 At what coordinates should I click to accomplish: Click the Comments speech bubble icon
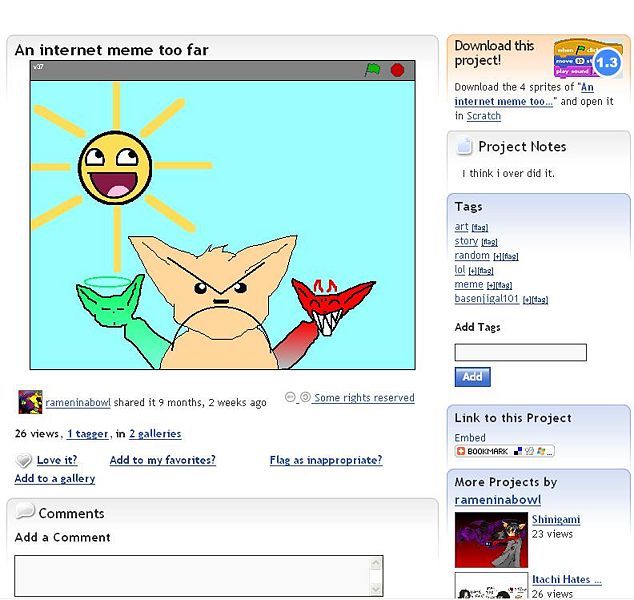[x=25, y=513]
